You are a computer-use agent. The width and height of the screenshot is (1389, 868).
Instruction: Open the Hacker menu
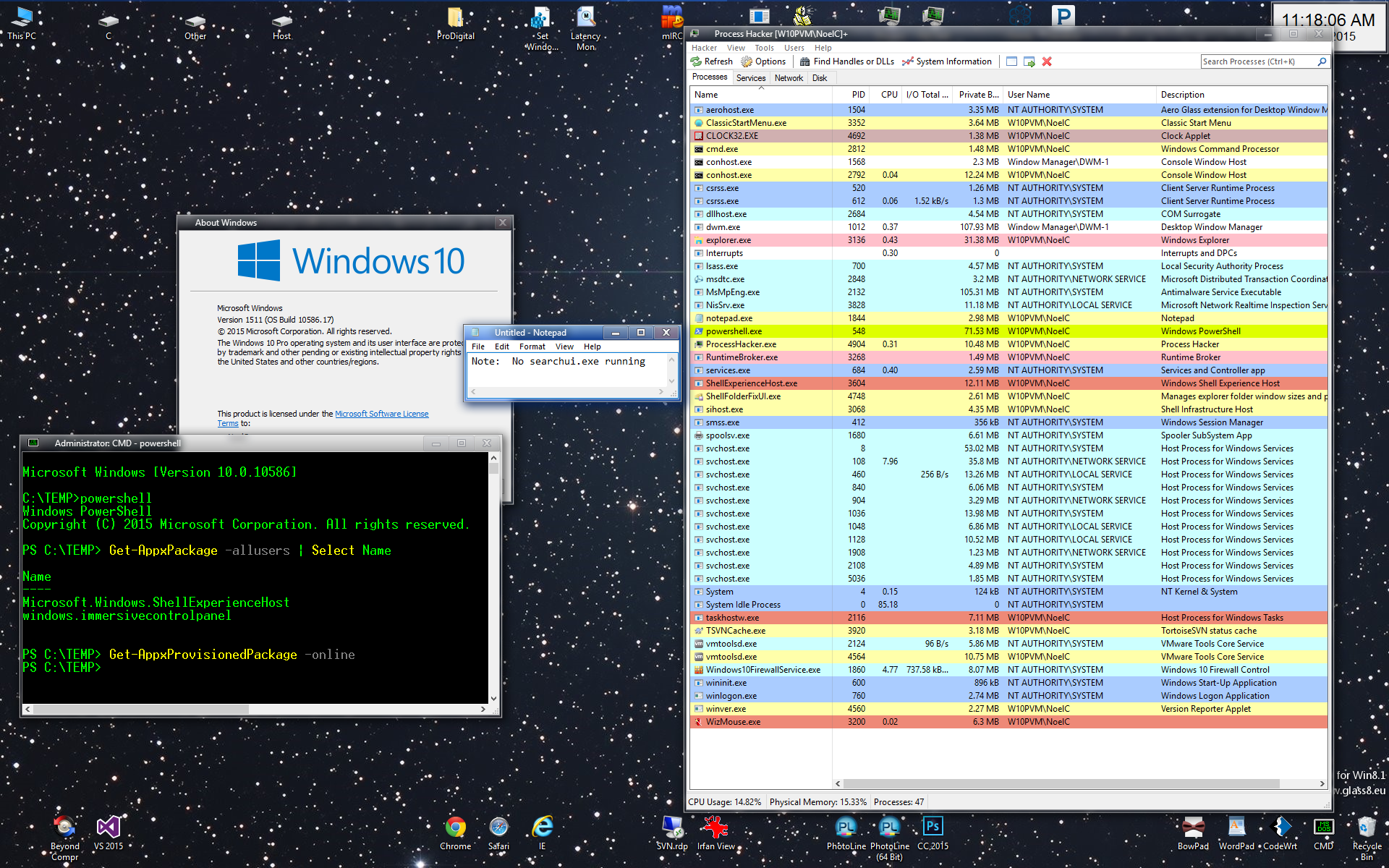704,48
